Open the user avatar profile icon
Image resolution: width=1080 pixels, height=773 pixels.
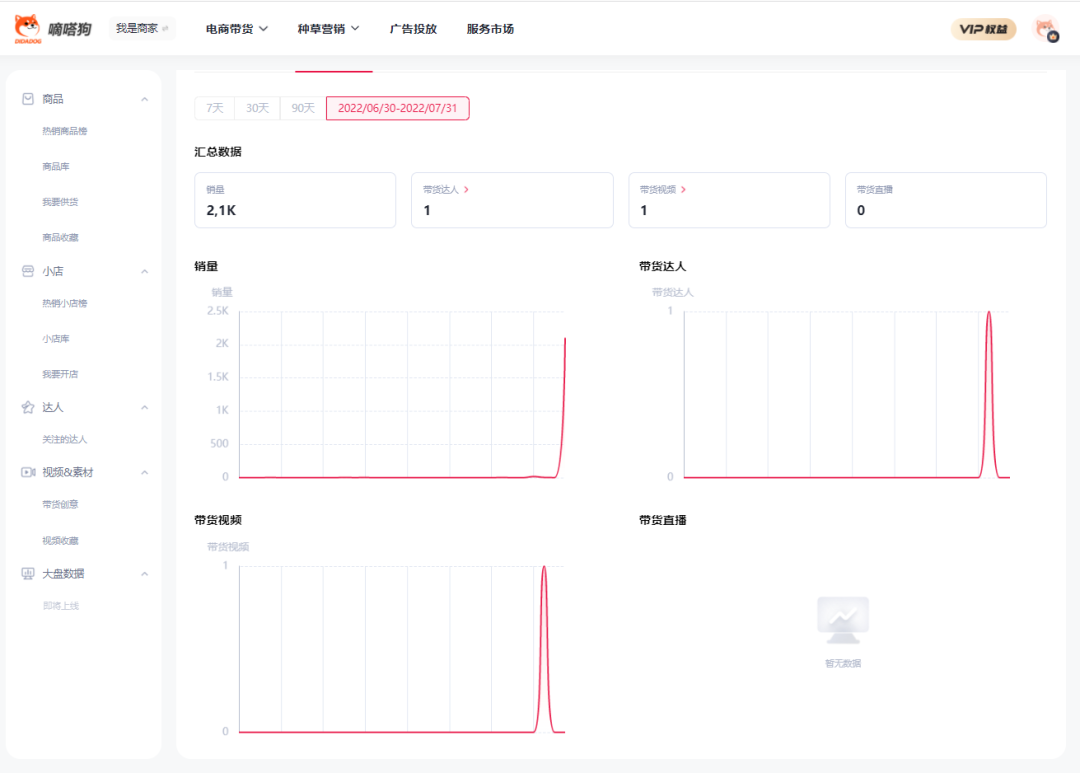pos(1046,29)
